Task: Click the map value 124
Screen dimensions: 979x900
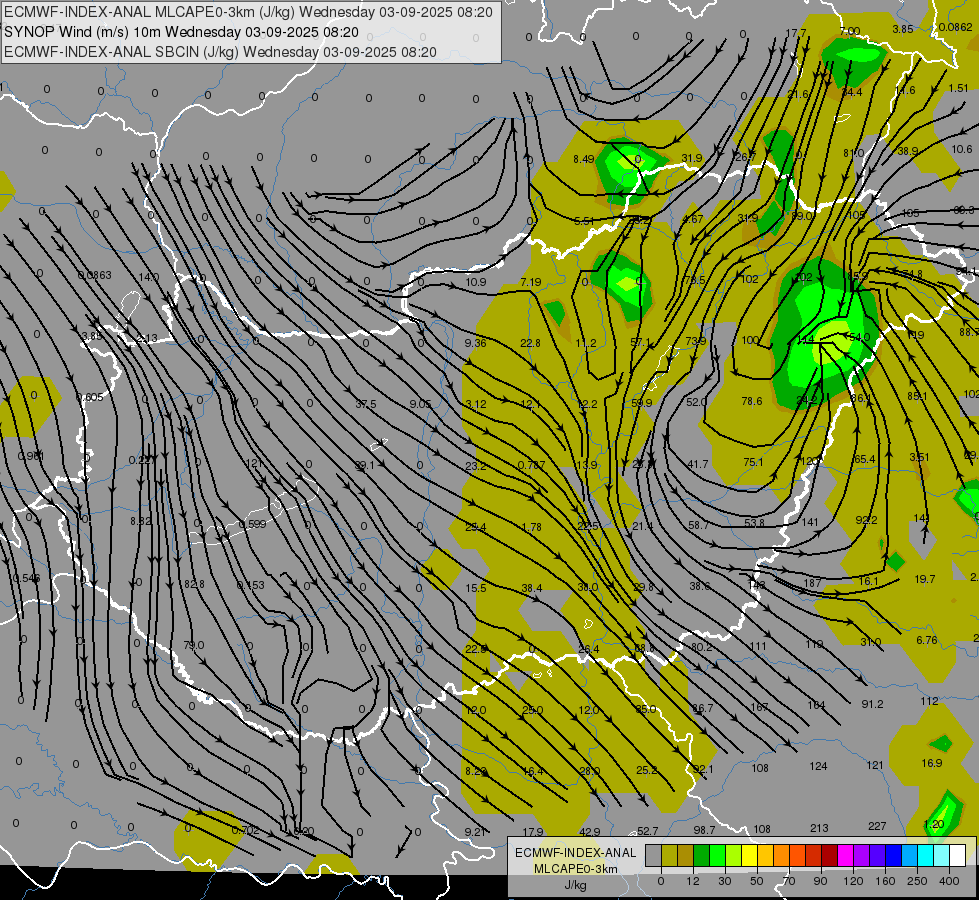Action: 819,766
